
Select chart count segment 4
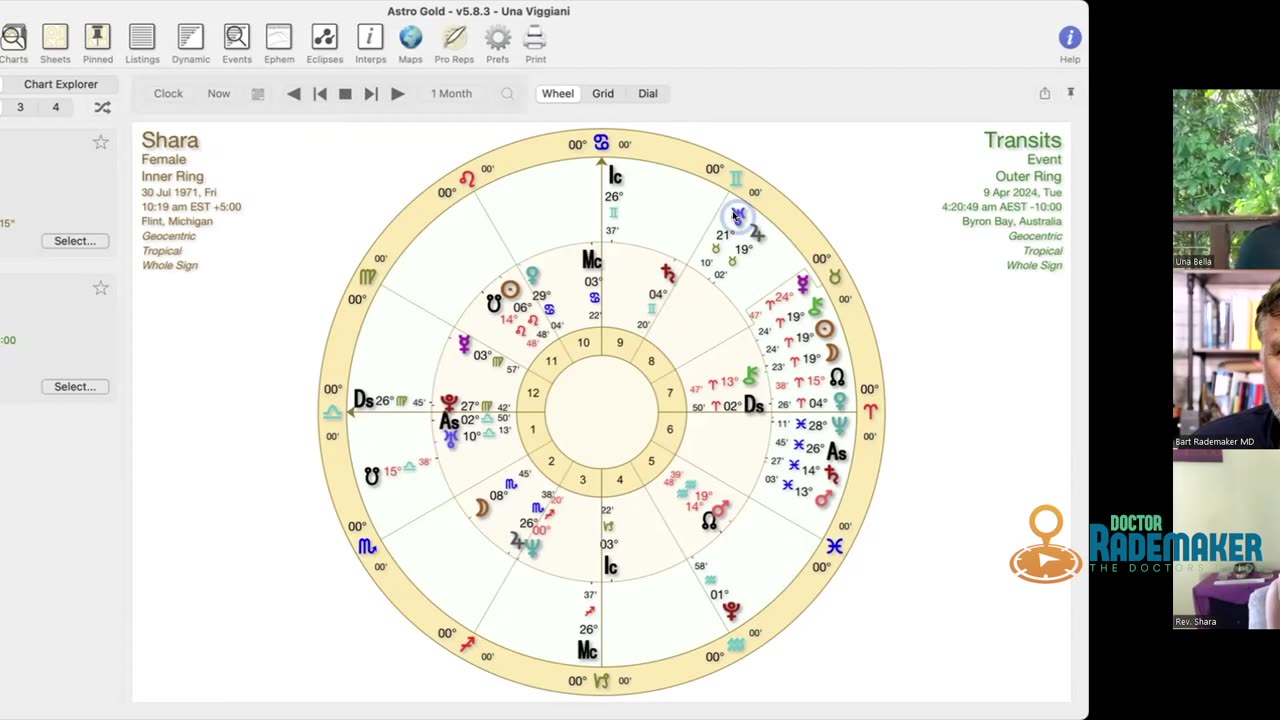pyautogui.click(x=55, y=107)
